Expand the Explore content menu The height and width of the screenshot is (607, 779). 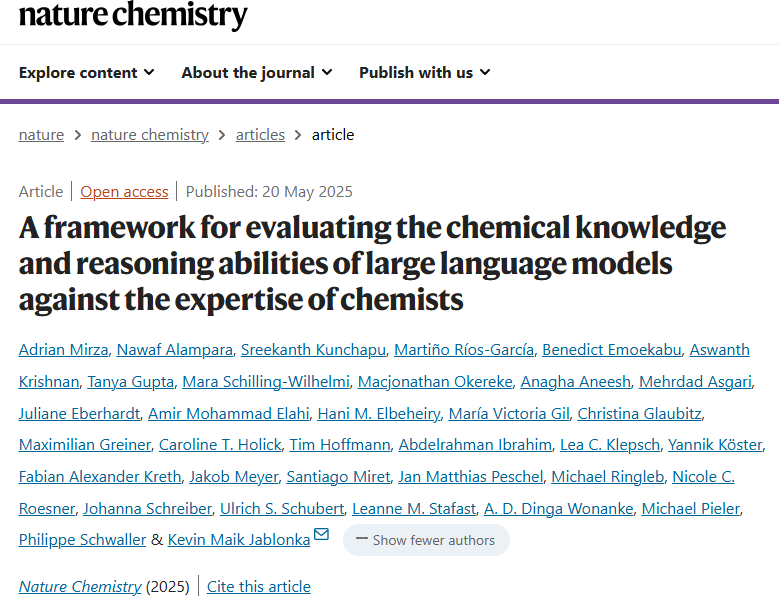(x=86, y=73)
